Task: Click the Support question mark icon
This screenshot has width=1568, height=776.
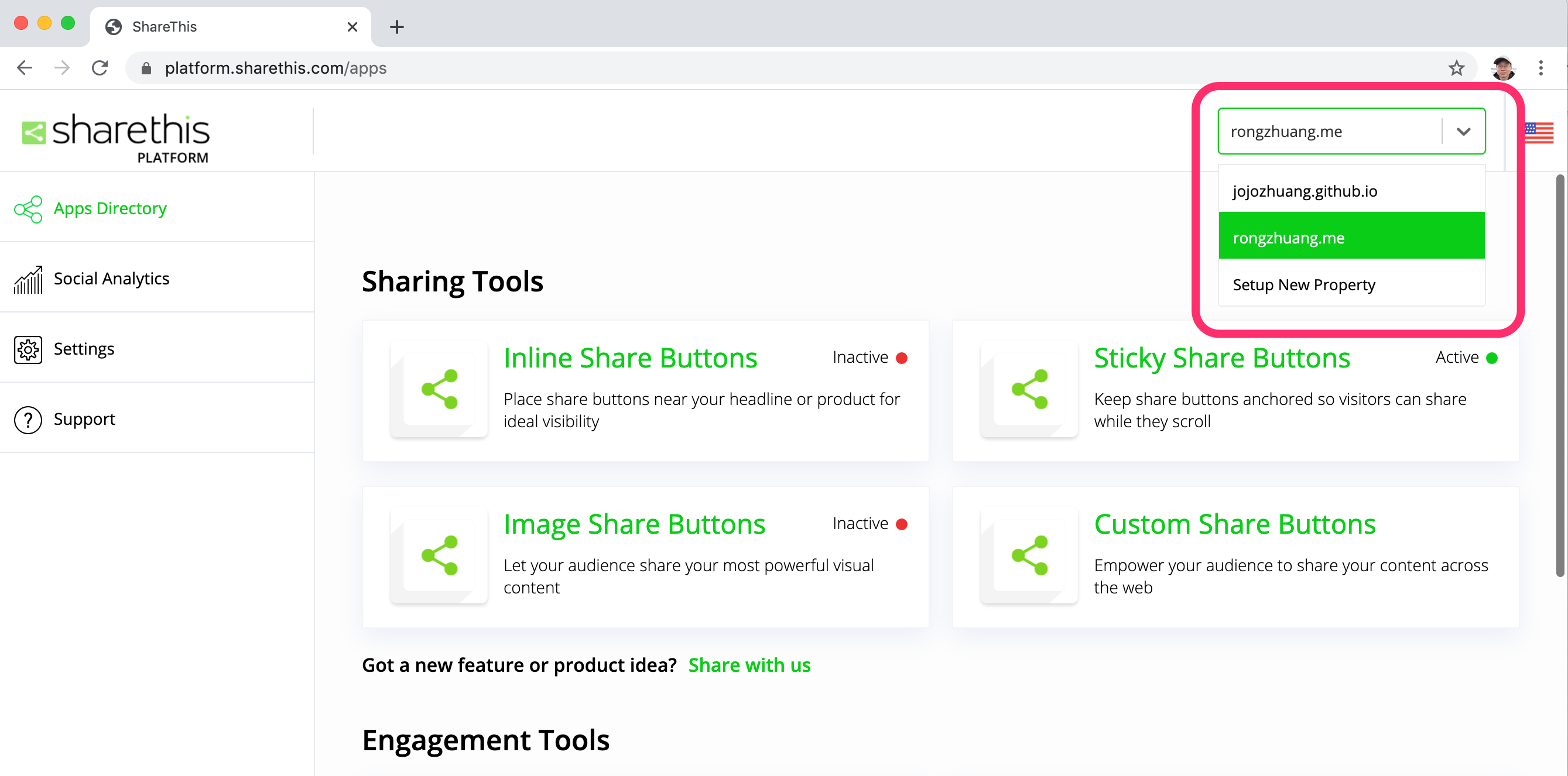Action: tap(28, 420)
